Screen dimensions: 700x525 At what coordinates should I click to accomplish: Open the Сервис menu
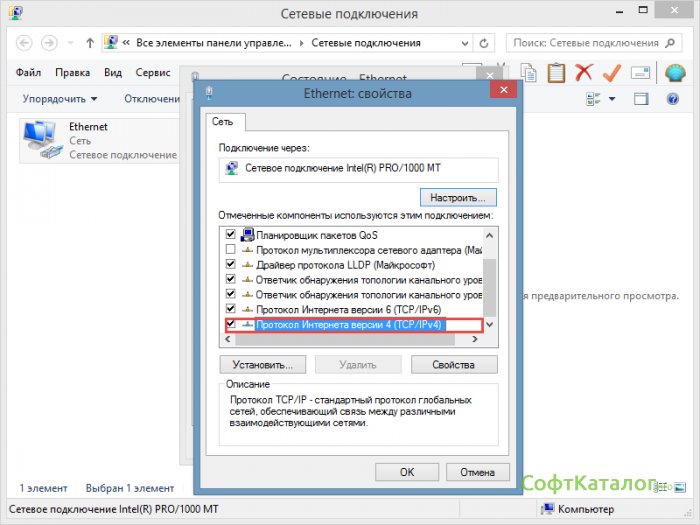point(152,73)
